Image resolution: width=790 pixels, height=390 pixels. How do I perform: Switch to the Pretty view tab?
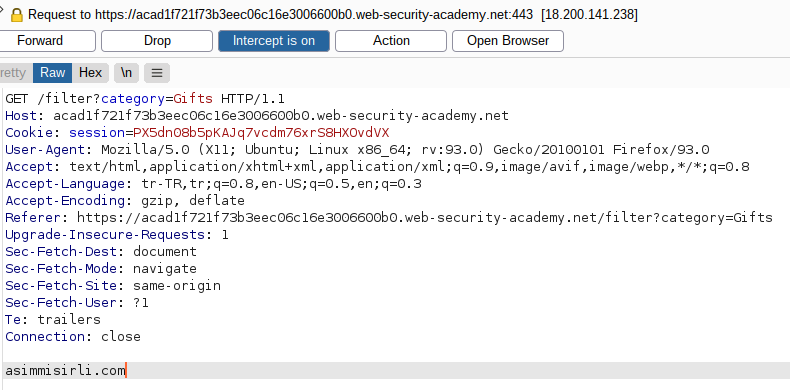pyautogui.click(x=13, y=73)
